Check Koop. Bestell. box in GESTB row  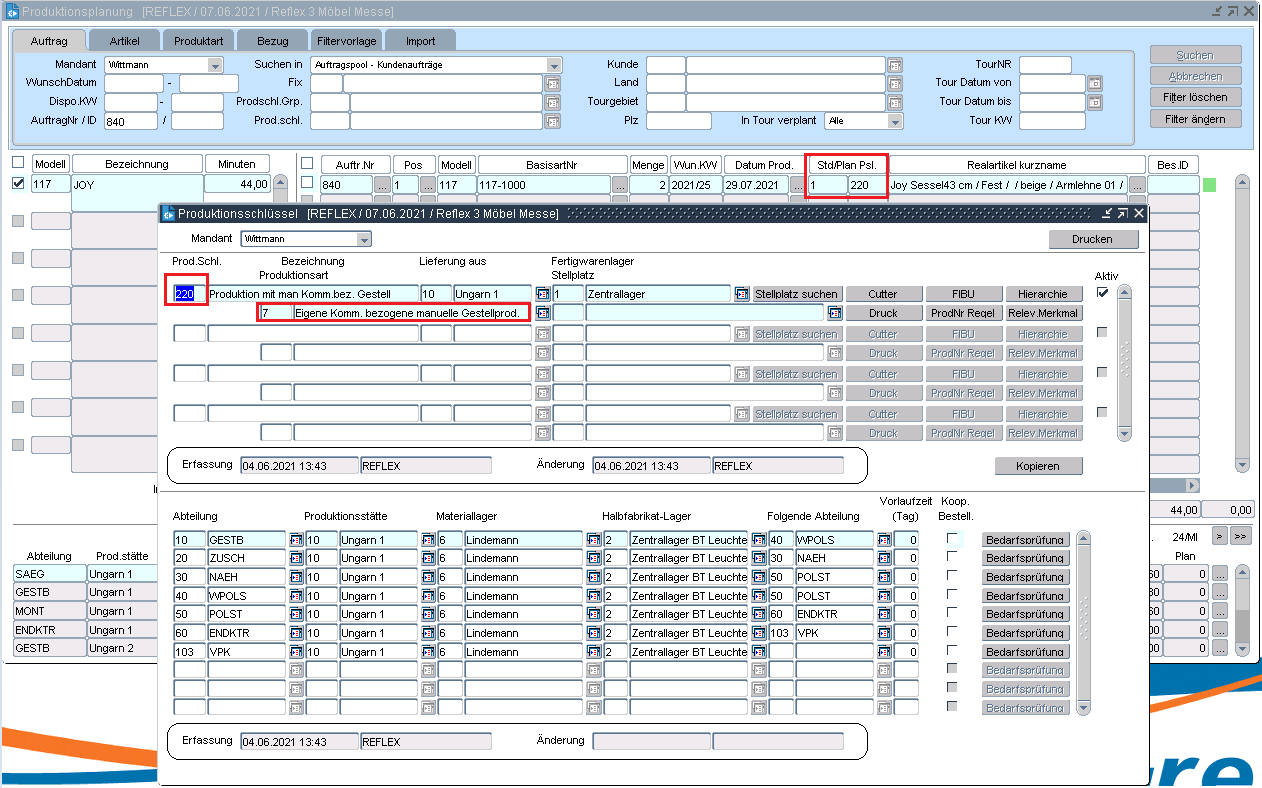(952, 539)
